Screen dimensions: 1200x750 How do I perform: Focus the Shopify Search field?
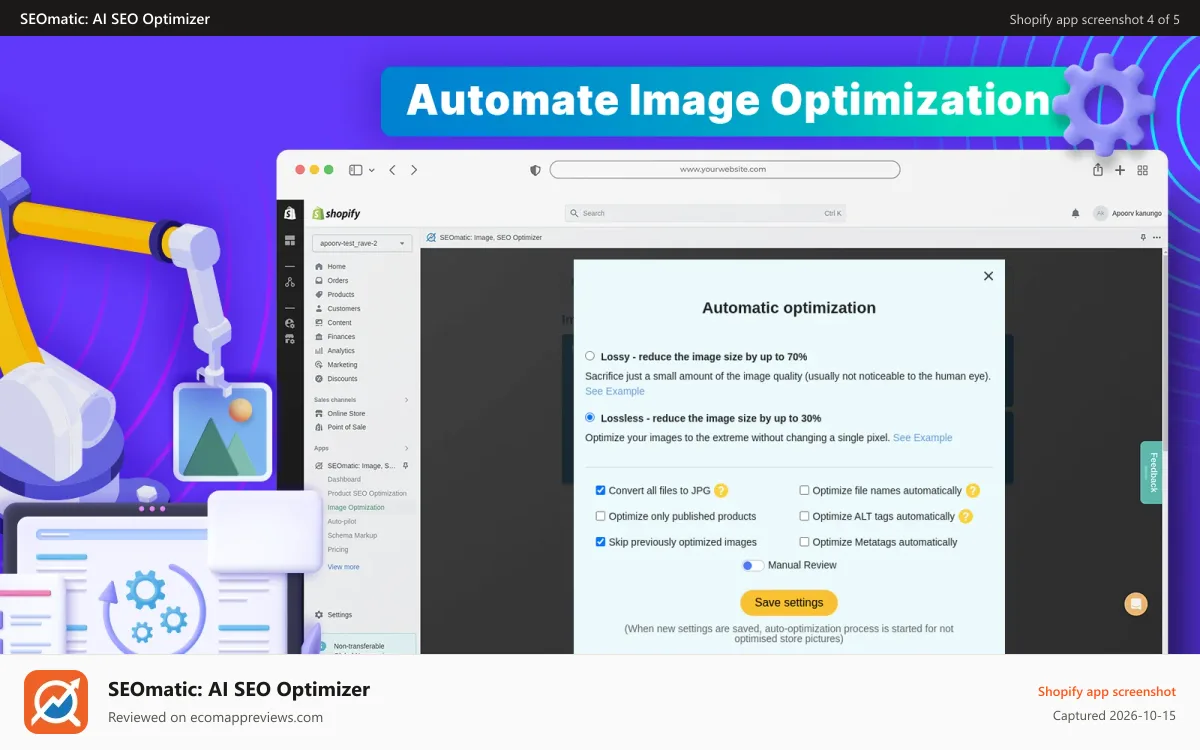point(705,213)
